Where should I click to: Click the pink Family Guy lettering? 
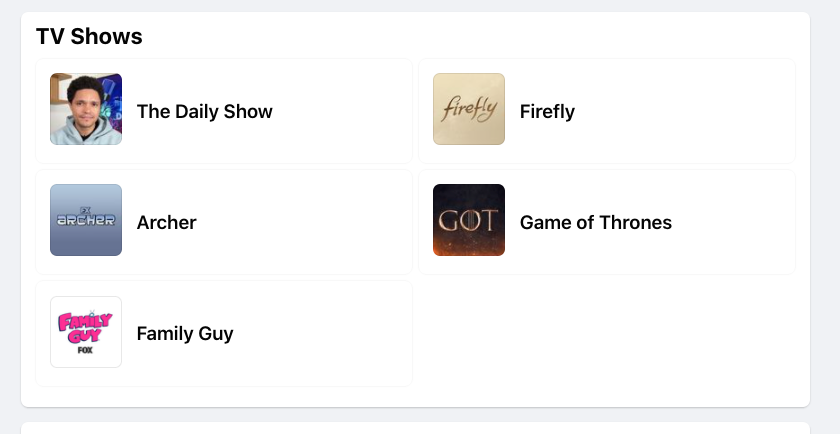click(x=86, y=326)
